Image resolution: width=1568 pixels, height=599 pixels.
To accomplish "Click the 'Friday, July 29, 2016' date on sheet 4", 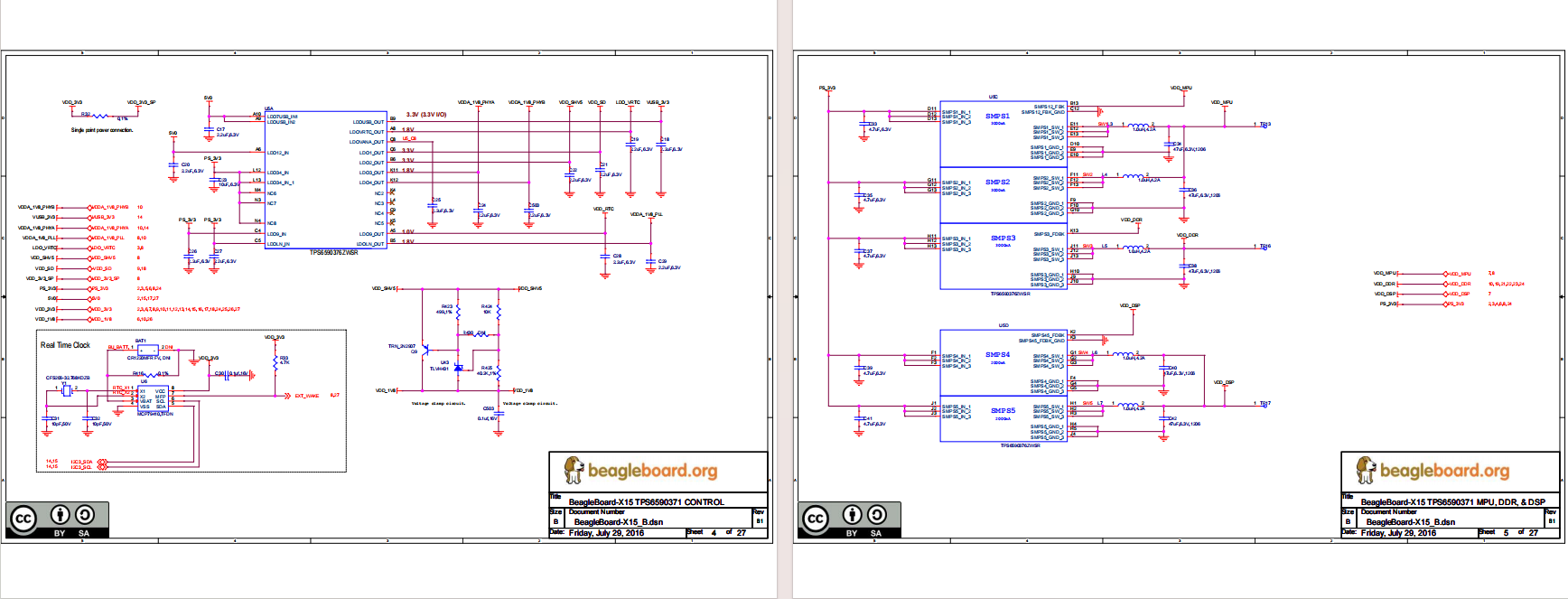I will 606,533.
